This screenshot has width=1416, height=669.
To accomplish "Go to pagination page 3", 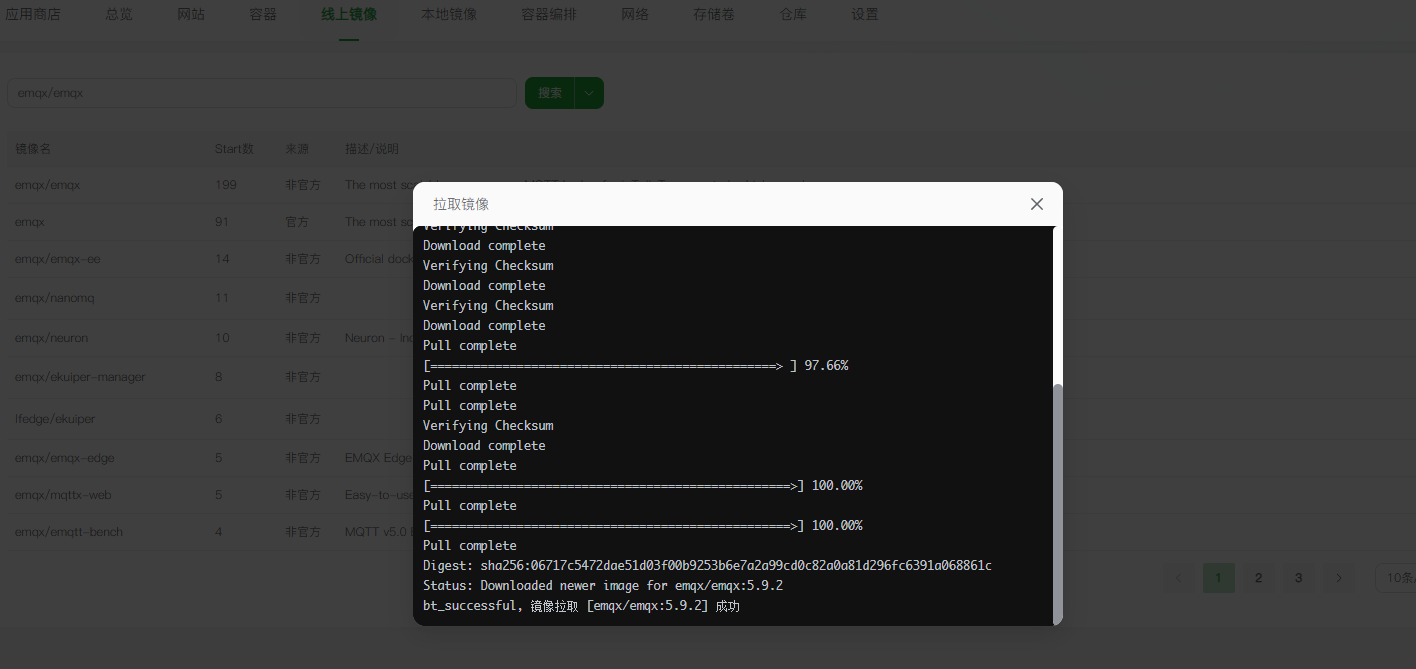I will pos(1299,578).
